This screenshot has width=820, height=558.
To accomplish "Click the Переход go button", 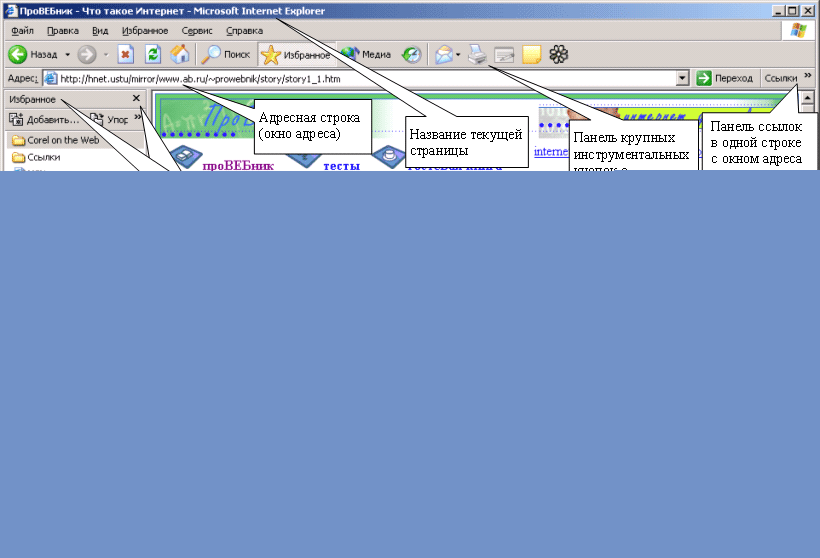I will coord(725,78).
